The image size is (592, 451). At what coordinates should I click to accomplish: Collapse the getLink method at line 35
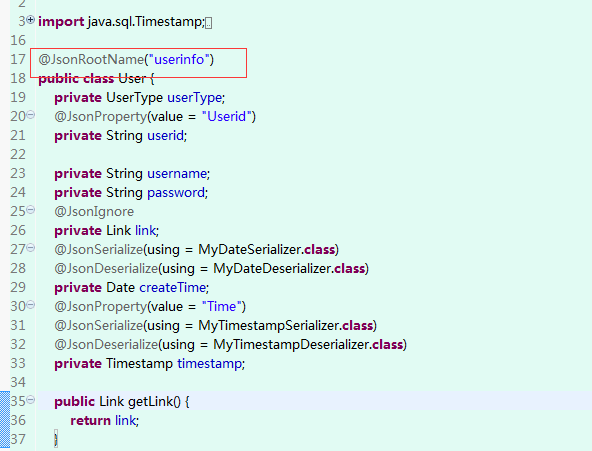pyautogui.click(x=31, y=399)
